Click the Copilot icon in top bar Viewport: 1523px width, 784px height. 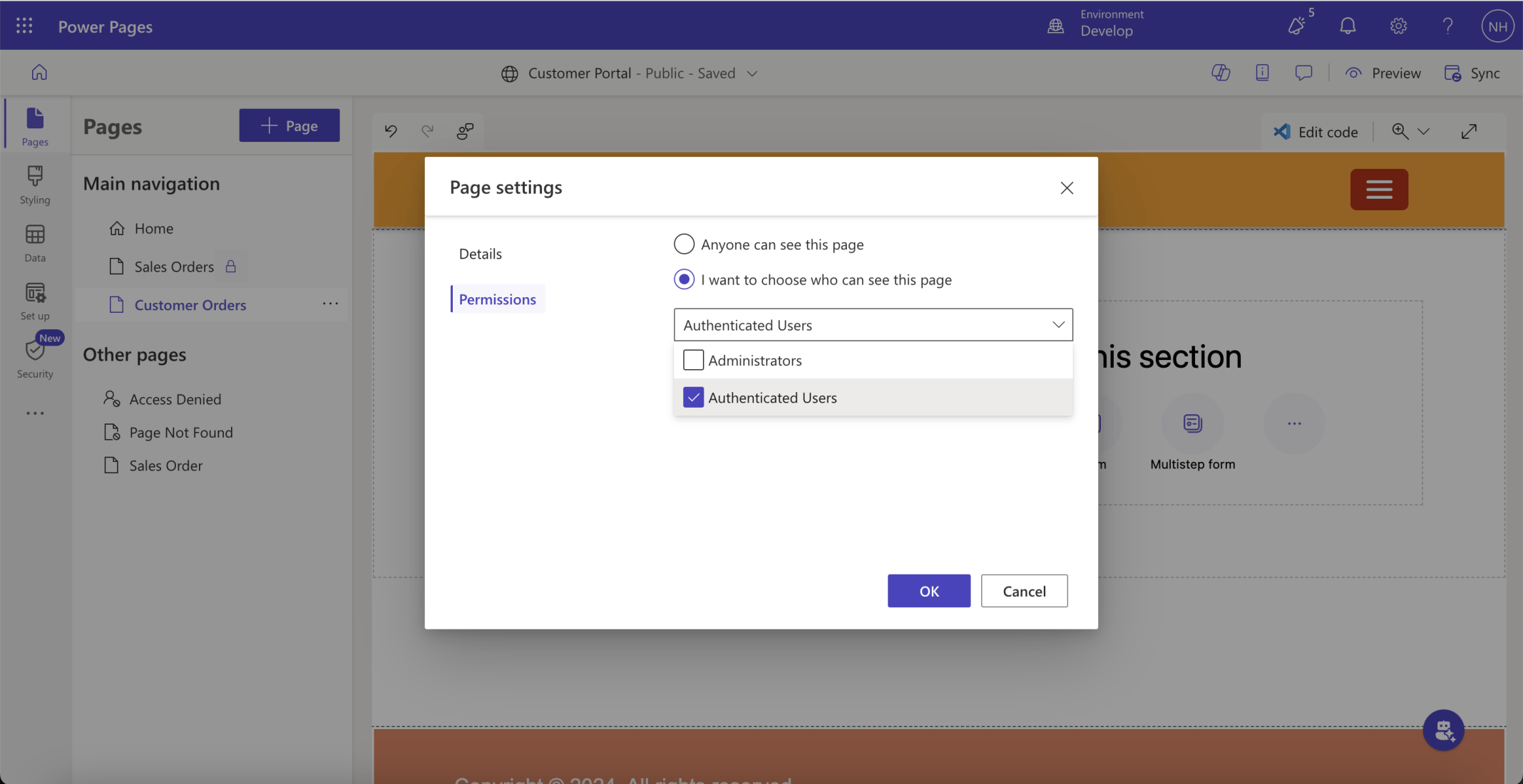pos(1220,73)
